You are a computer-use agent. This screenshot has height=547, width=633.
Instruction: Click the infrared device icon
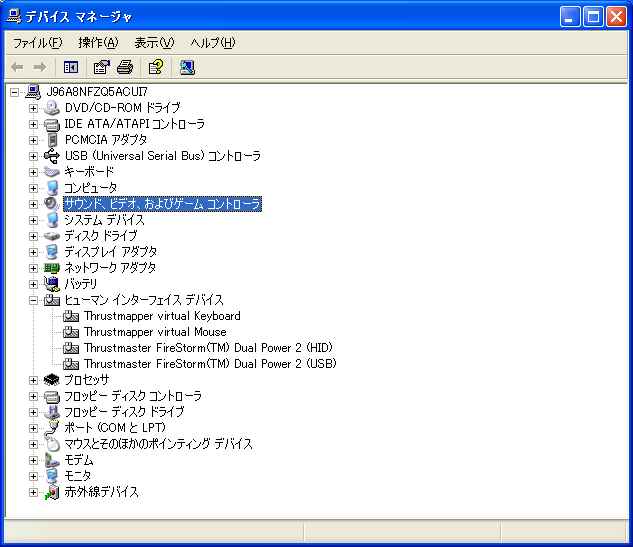[x=52, y=492]
